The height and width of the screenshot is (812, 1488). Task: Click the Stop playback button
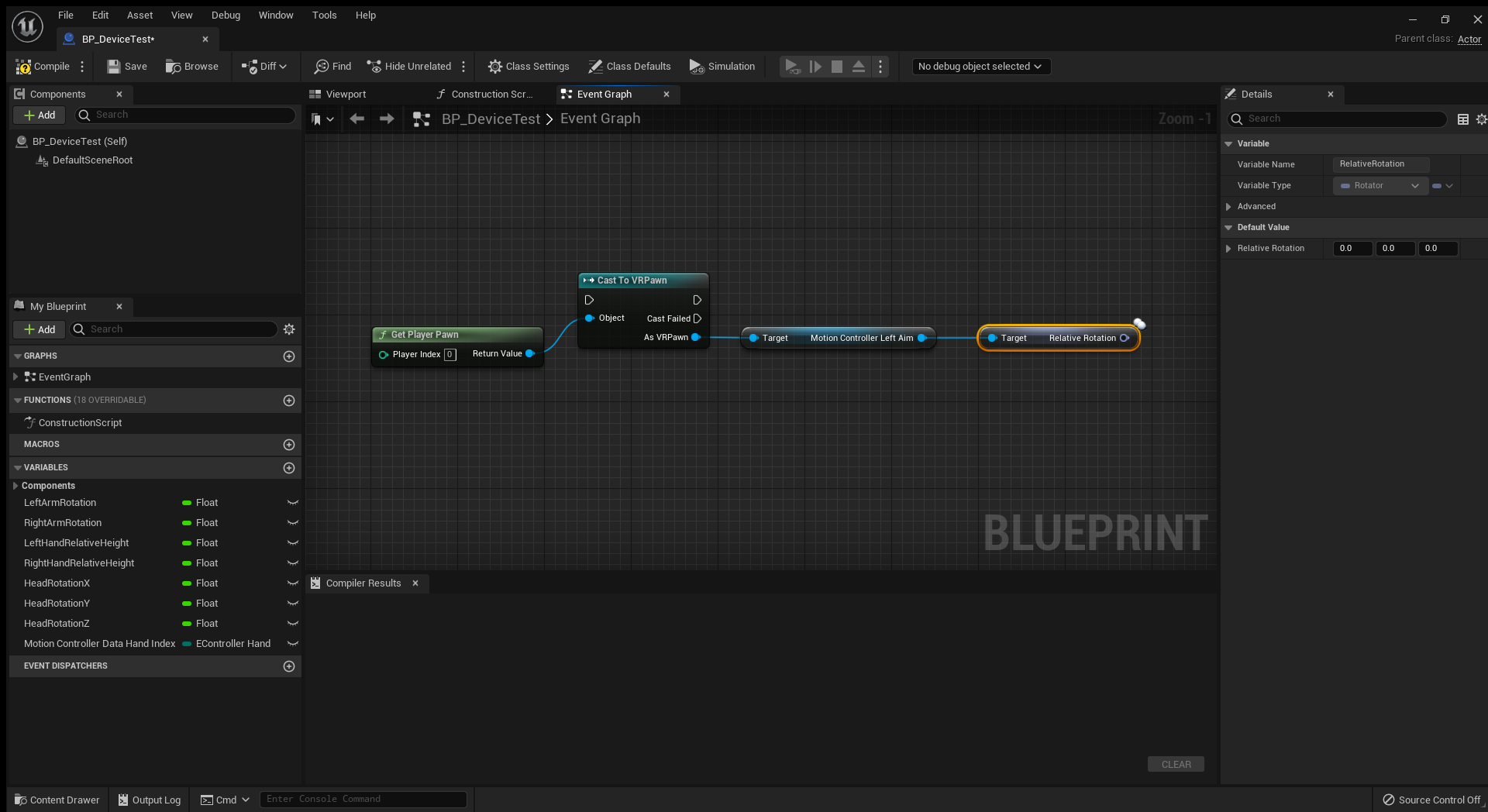(x=837, y=67)
